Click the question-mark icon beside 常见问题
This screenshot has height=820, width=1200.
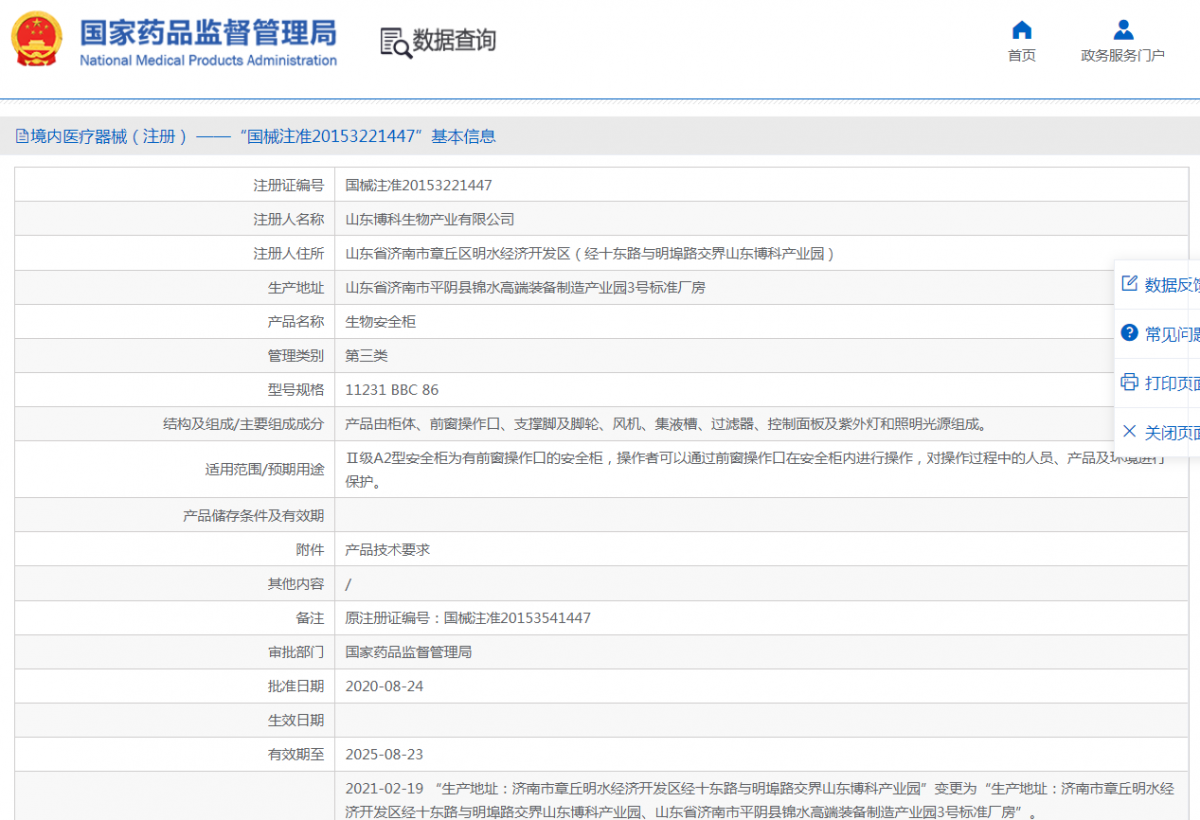(1128, 332)
